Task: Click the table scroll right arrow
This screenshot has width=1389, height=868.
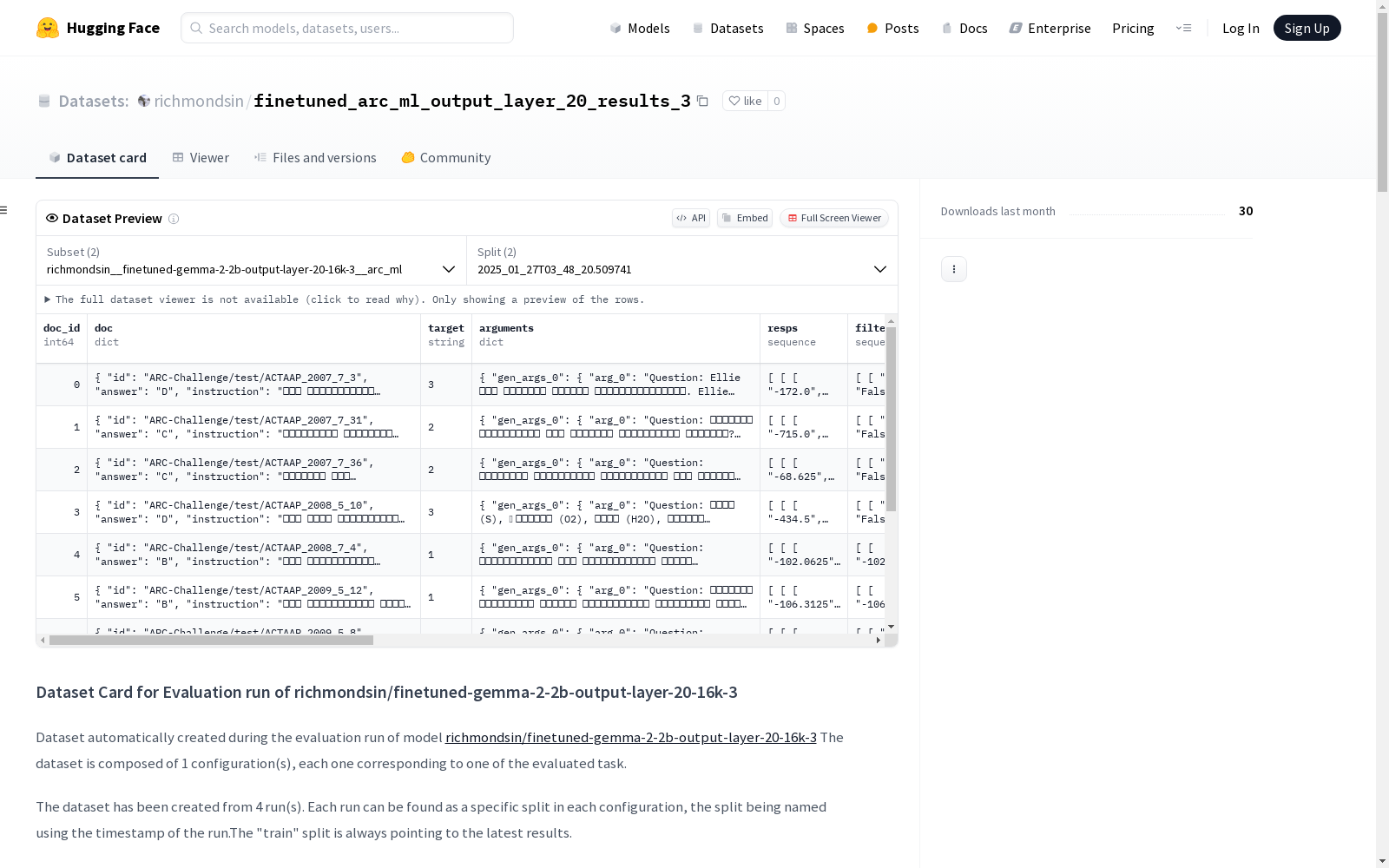Action: click(879, 641)
